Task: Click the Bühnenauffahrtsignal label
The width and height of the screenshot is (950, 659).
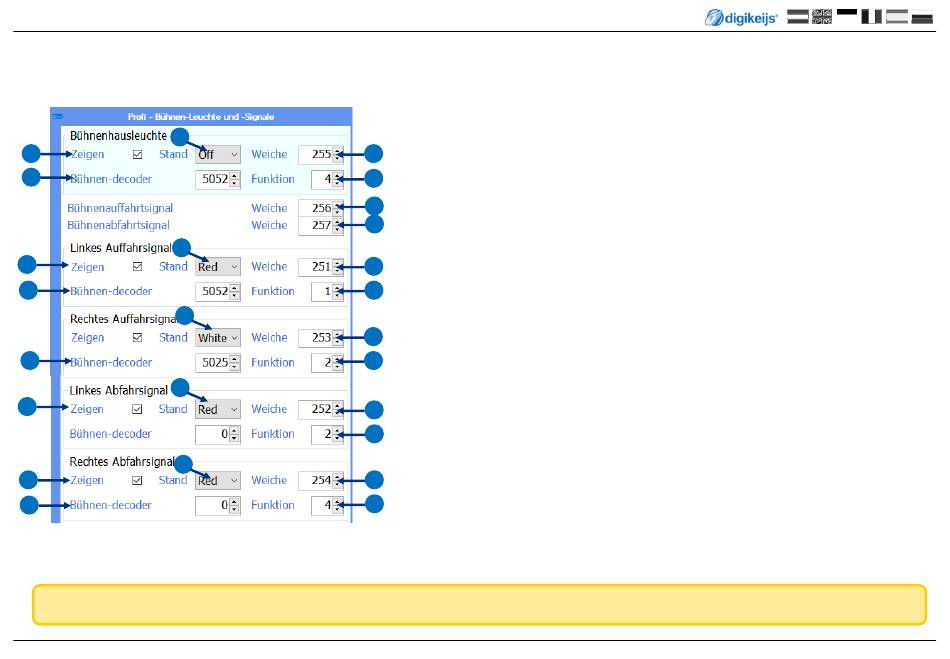Action: coord(120,208)
